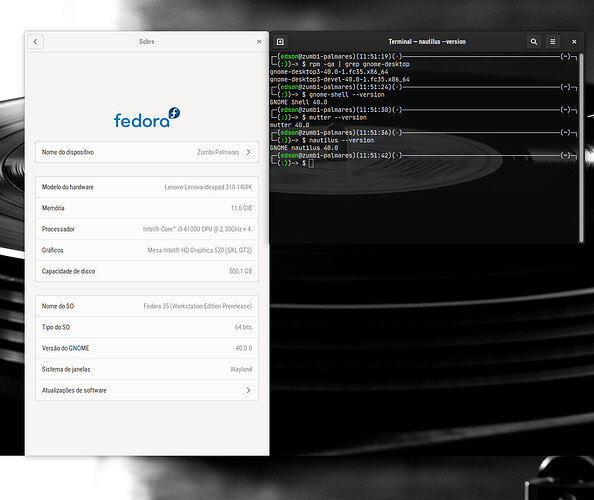Click the terminal prompt cursor
Screen dimensions: 594x500
coord(311,163)
